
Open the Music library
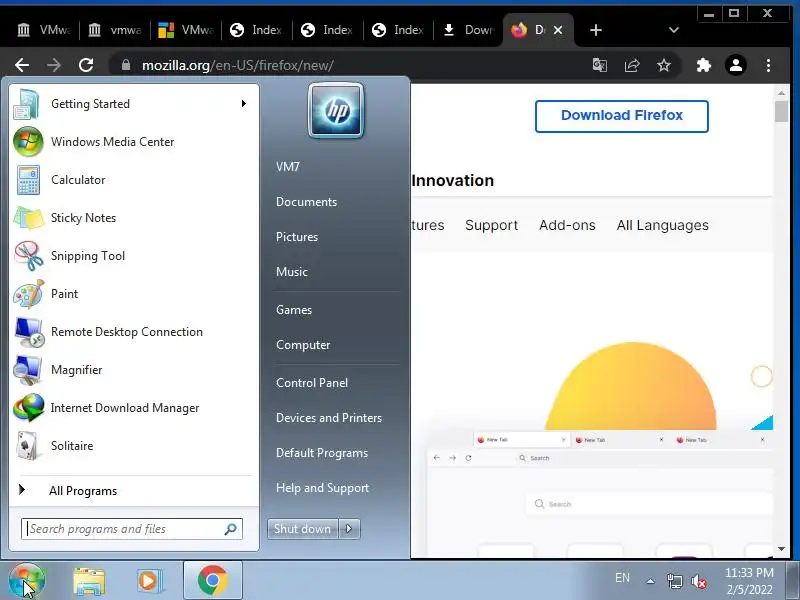click(292, 272)
